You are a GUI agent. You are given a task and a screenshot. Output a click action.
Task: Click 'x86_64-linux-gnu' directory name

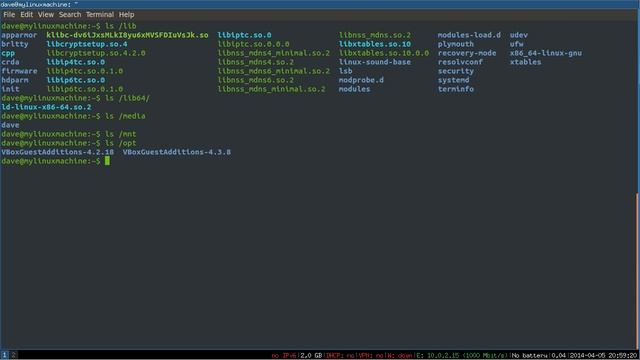[546, 53]
